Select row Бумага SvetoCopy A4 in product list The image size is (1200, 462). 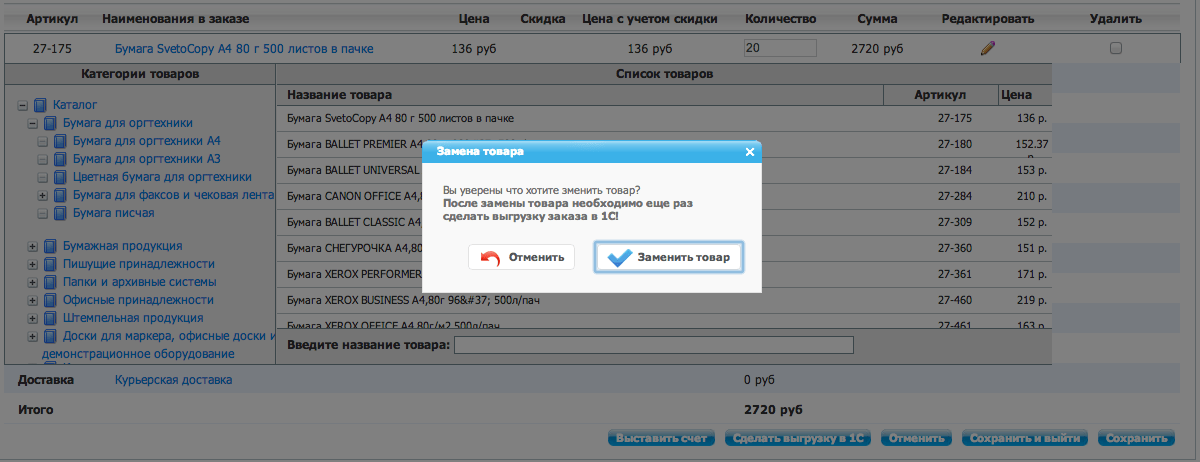pyautogui.click(x=664, y=118)
